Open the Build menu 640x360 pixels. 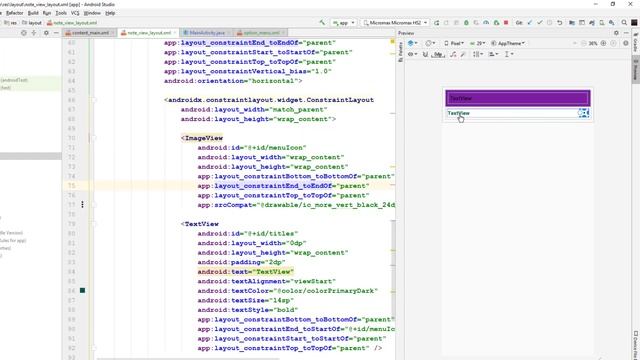point(33,13)
